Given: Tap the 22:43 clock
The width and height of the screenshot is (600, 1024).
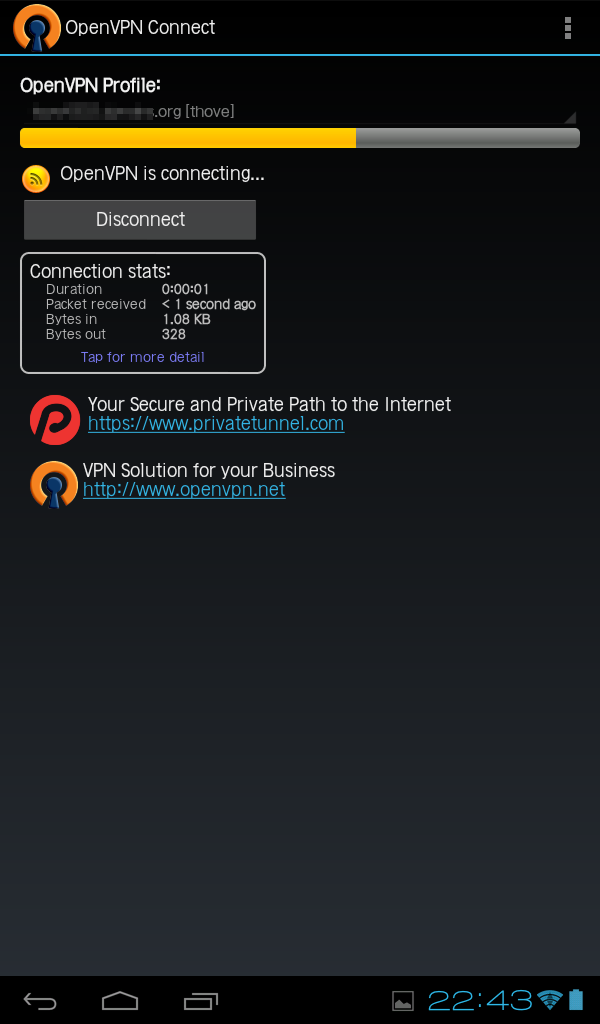Looking at the screenshot, I should pos(481,1000).
